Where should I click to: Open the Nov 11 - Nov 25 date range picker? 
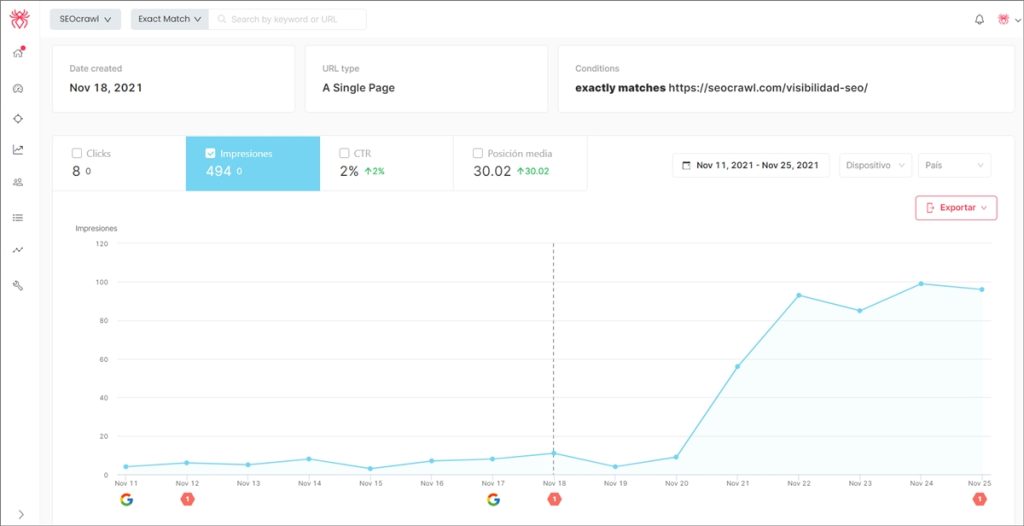(751, 165)
